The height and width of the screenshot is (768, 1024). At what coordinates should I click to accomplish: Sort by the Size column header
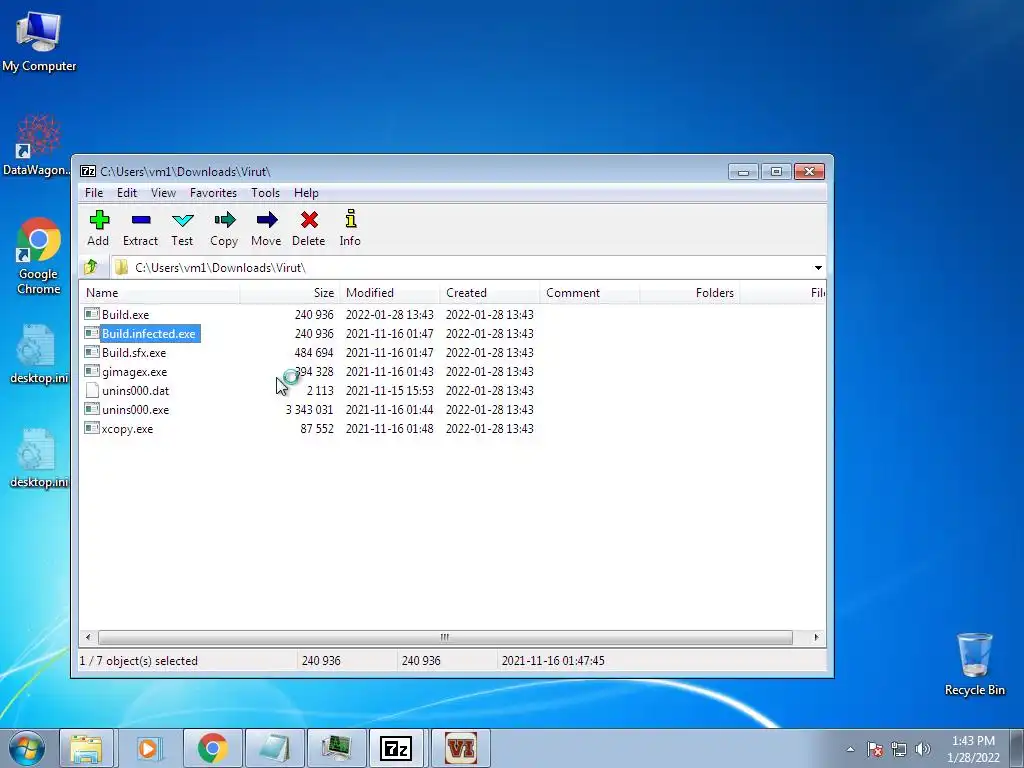point(290,293)
